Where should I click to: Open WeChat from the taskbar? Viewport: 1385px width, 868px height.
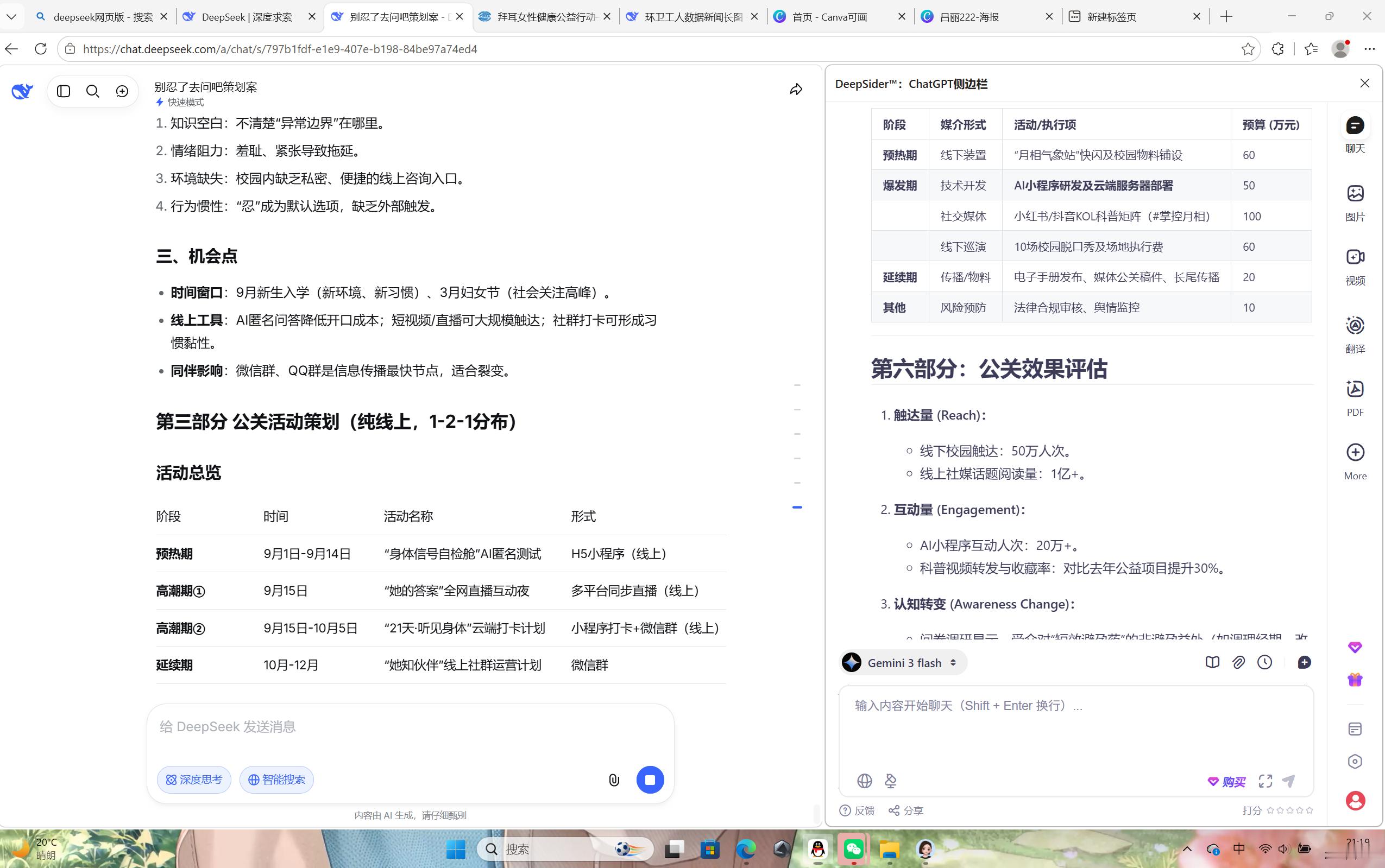click(x=853, y=849)
